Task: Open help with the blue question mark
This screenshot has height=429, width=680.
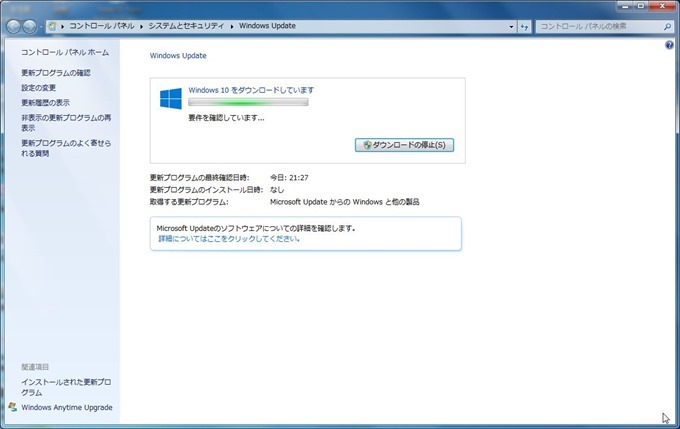Action: (669, 45)
